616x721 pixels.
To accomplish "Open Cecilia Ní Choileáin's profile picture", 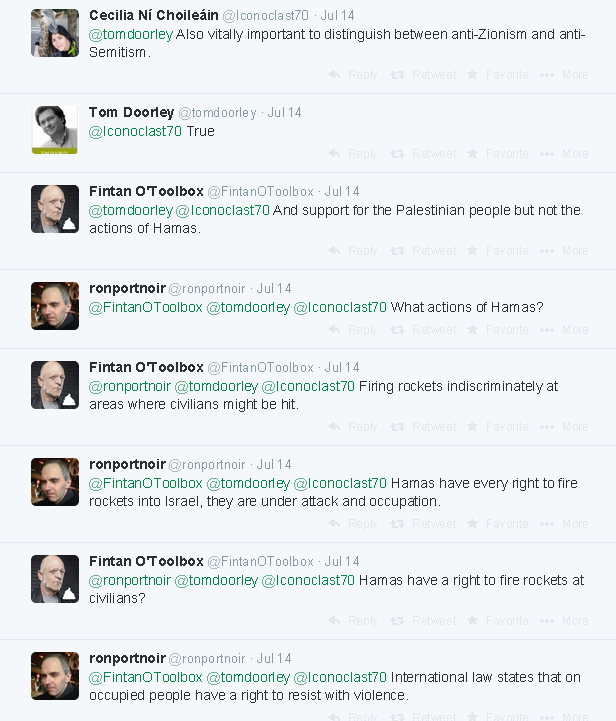I will pos(55,33).
